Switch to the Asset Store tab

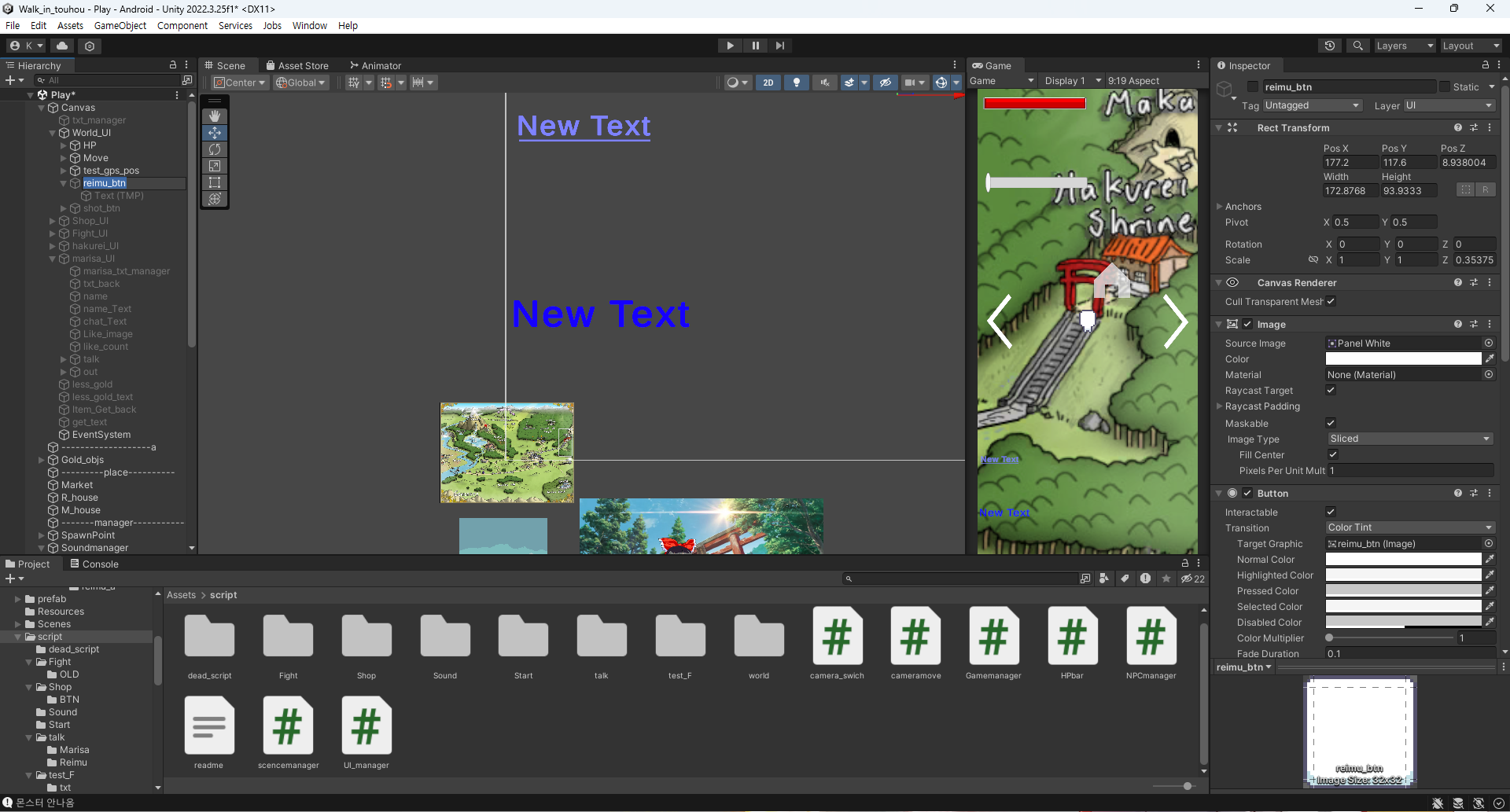tap(297, 66)
